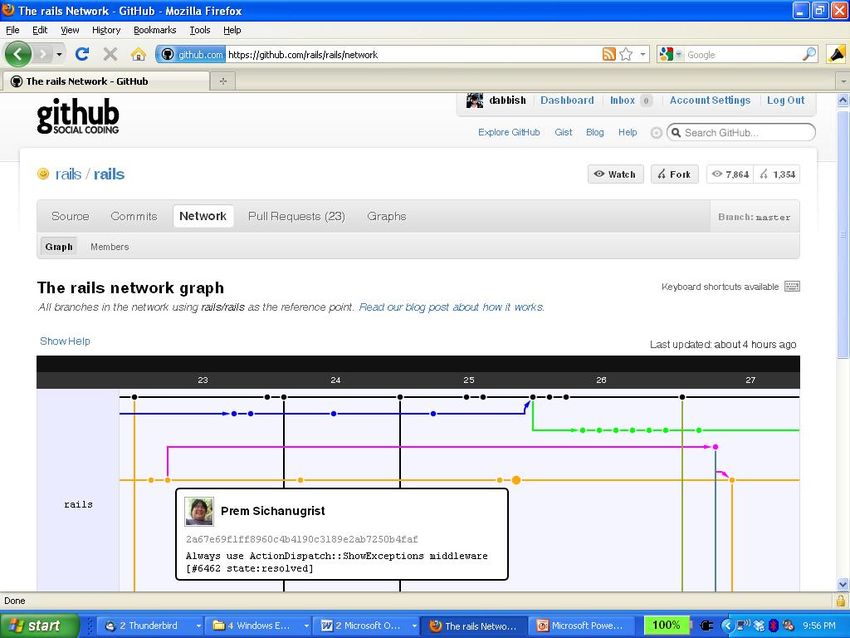Expand the Thunderbird taskbar group arrow
Image resolution: width=850 pixels, height=638 pixels.
[198, 626]
